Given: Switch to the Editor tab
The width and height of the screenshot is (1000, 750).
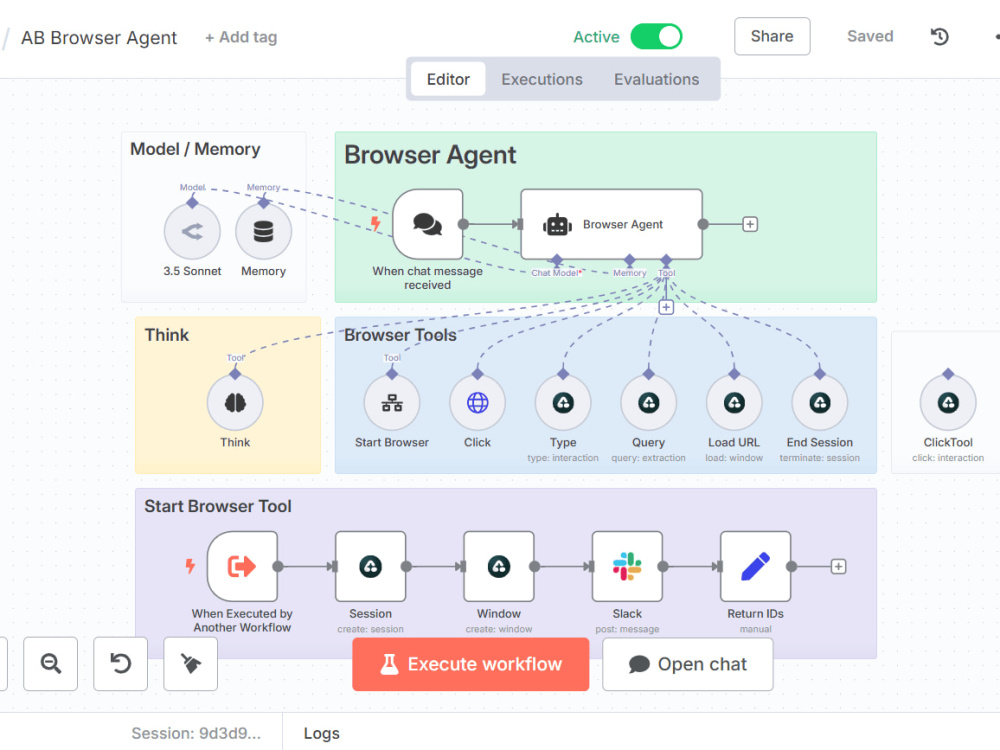Looking at the screenshot, I should pos(448,79).
